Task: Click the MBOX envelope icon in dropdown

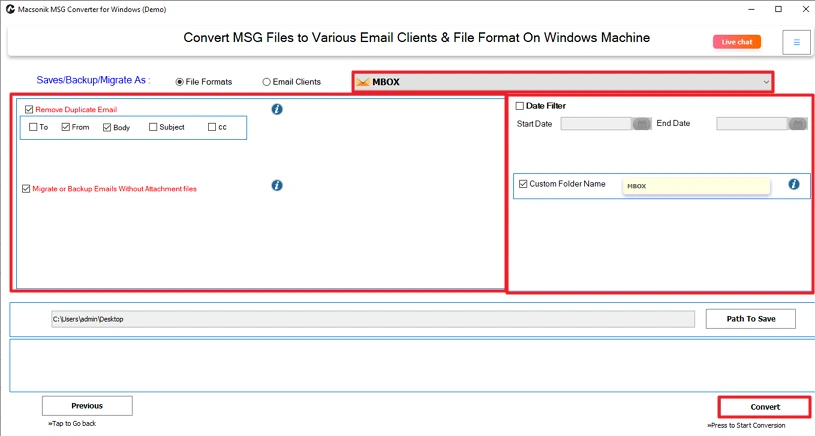Action: [x=363, y=82]
